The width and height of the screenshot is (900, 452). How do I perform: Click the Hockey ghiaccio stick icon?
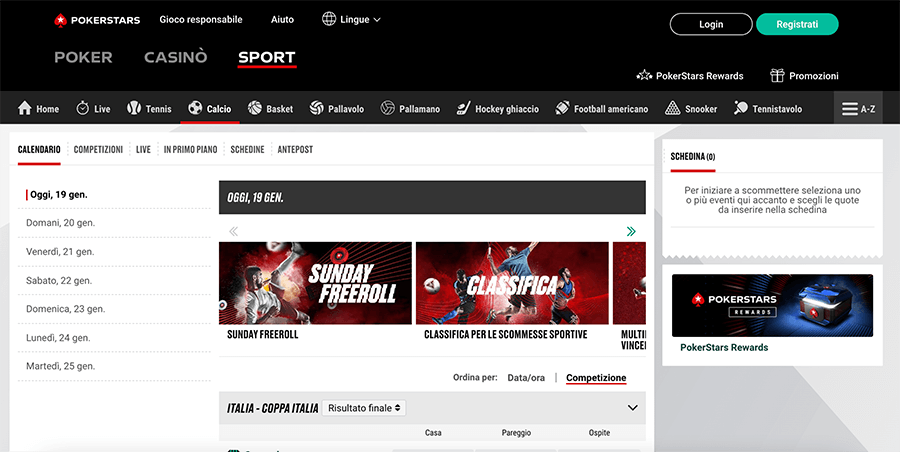pyautogui.click(x=463, y=108)
